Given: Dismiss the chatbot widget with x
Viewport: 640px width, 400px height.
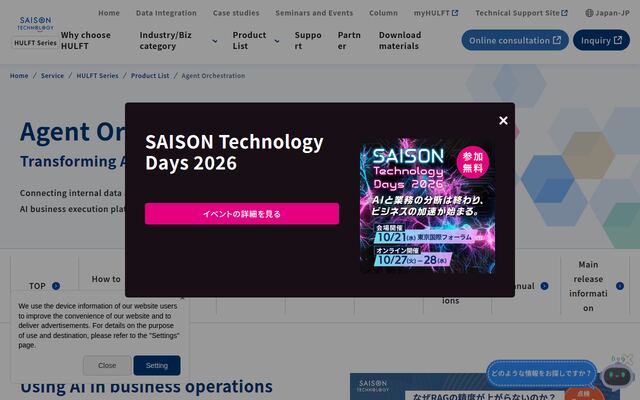Looking at the screenshot, I should 629,359.
